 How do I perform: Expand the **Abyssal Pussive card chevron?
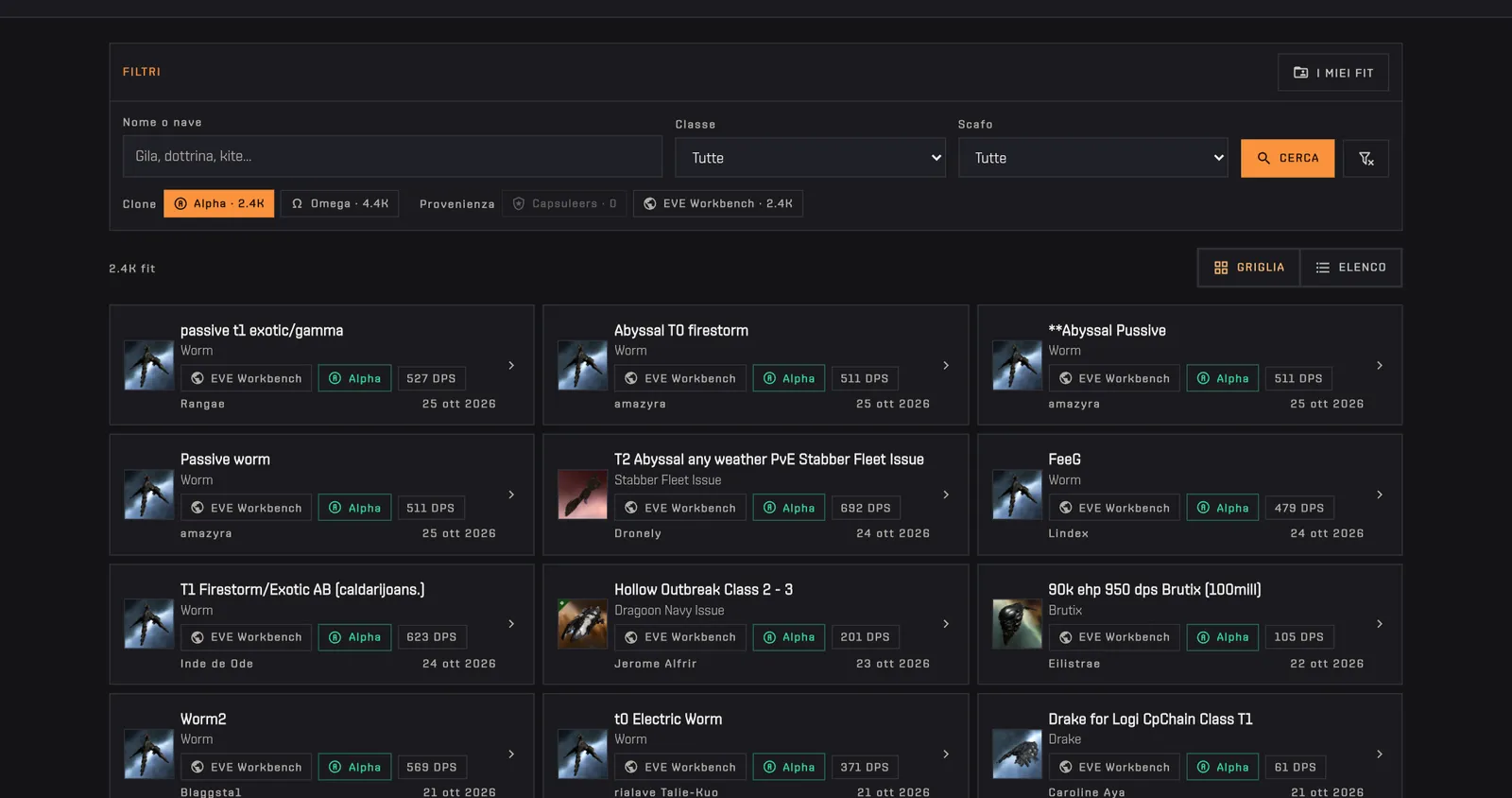point(1380,365)
